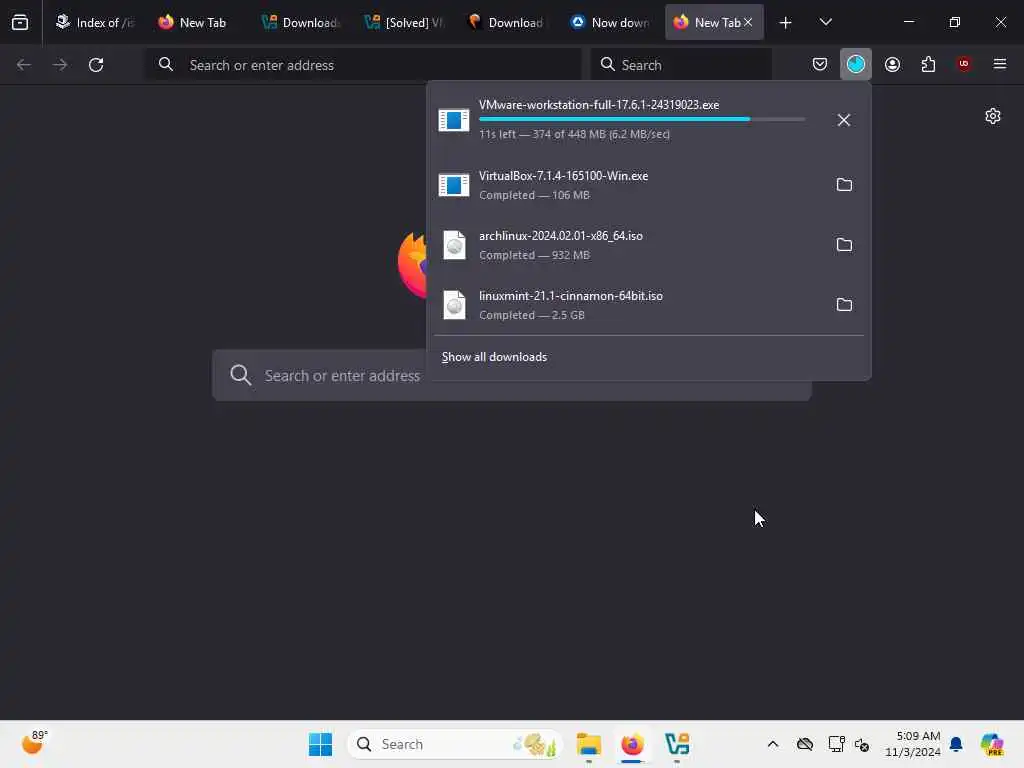Click the linuxmint ISO disc icon
The width and height of the screenshot is (1024, 768).
(454, 305)
